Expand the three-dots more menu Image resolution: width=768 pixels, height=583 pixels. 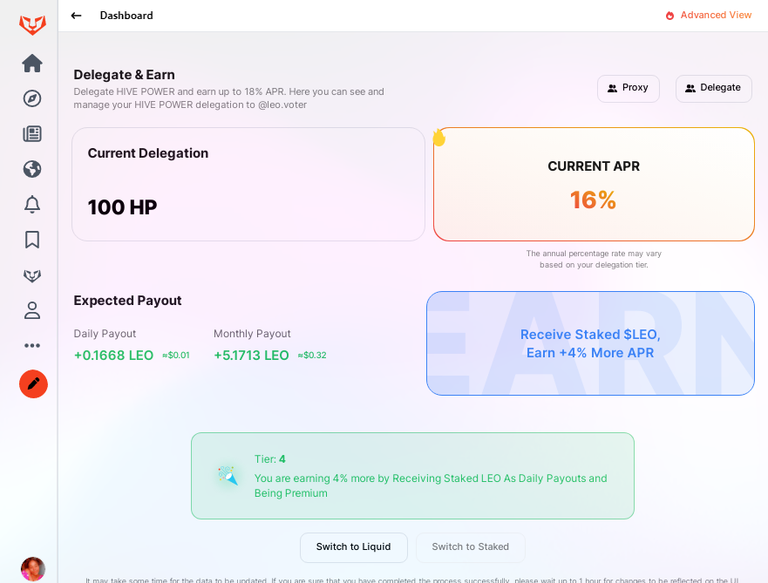pyautogui.click(x=32, y=345)
